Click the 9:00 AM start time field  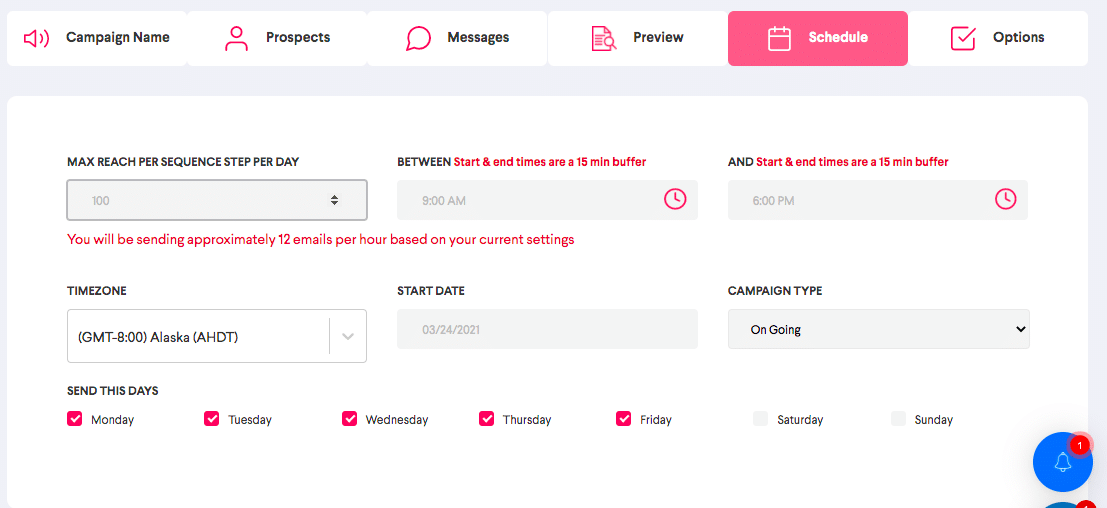click(547, 200)
